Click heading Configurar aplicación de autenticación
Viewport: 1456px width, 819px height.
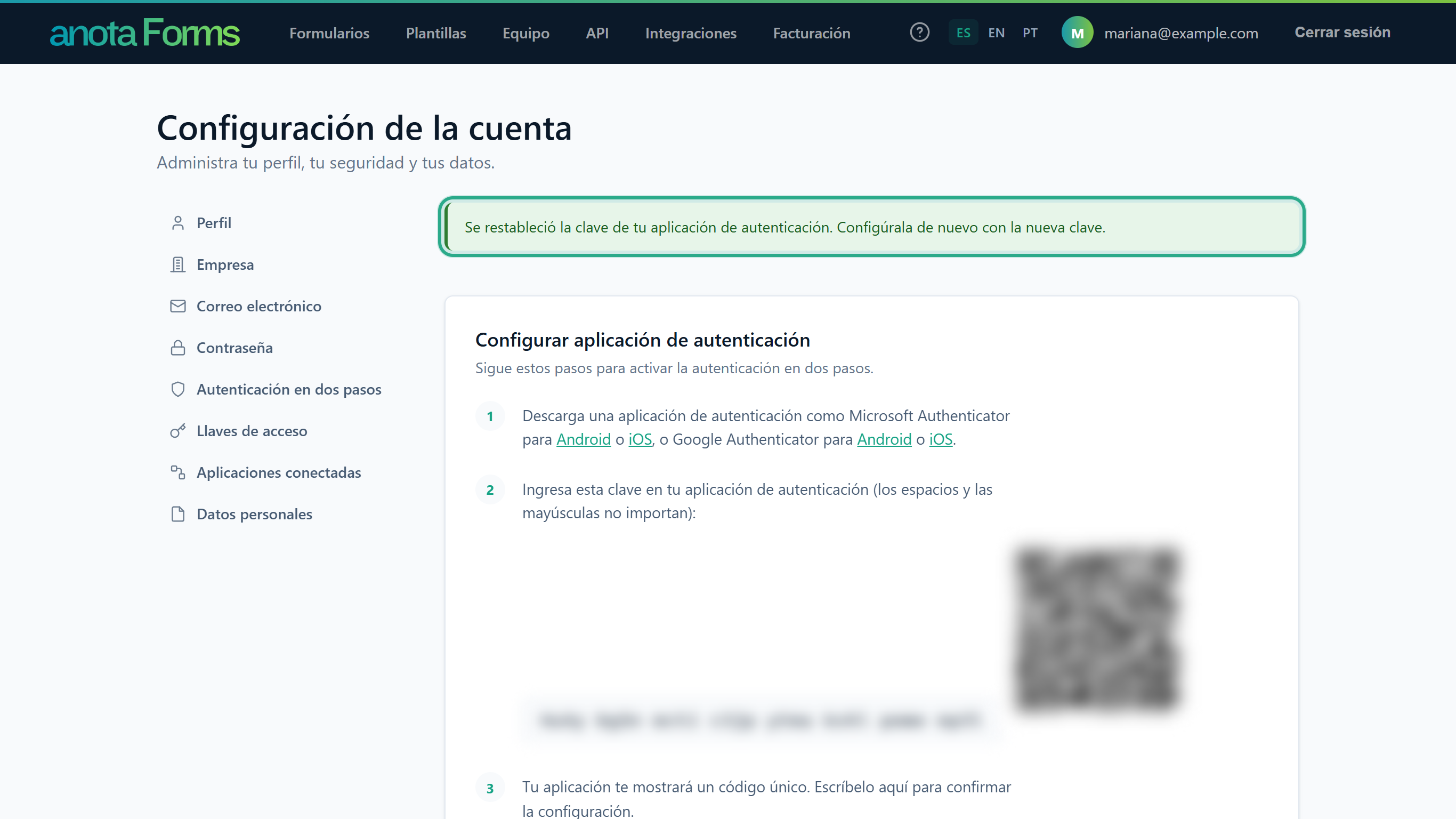point(643,340)
